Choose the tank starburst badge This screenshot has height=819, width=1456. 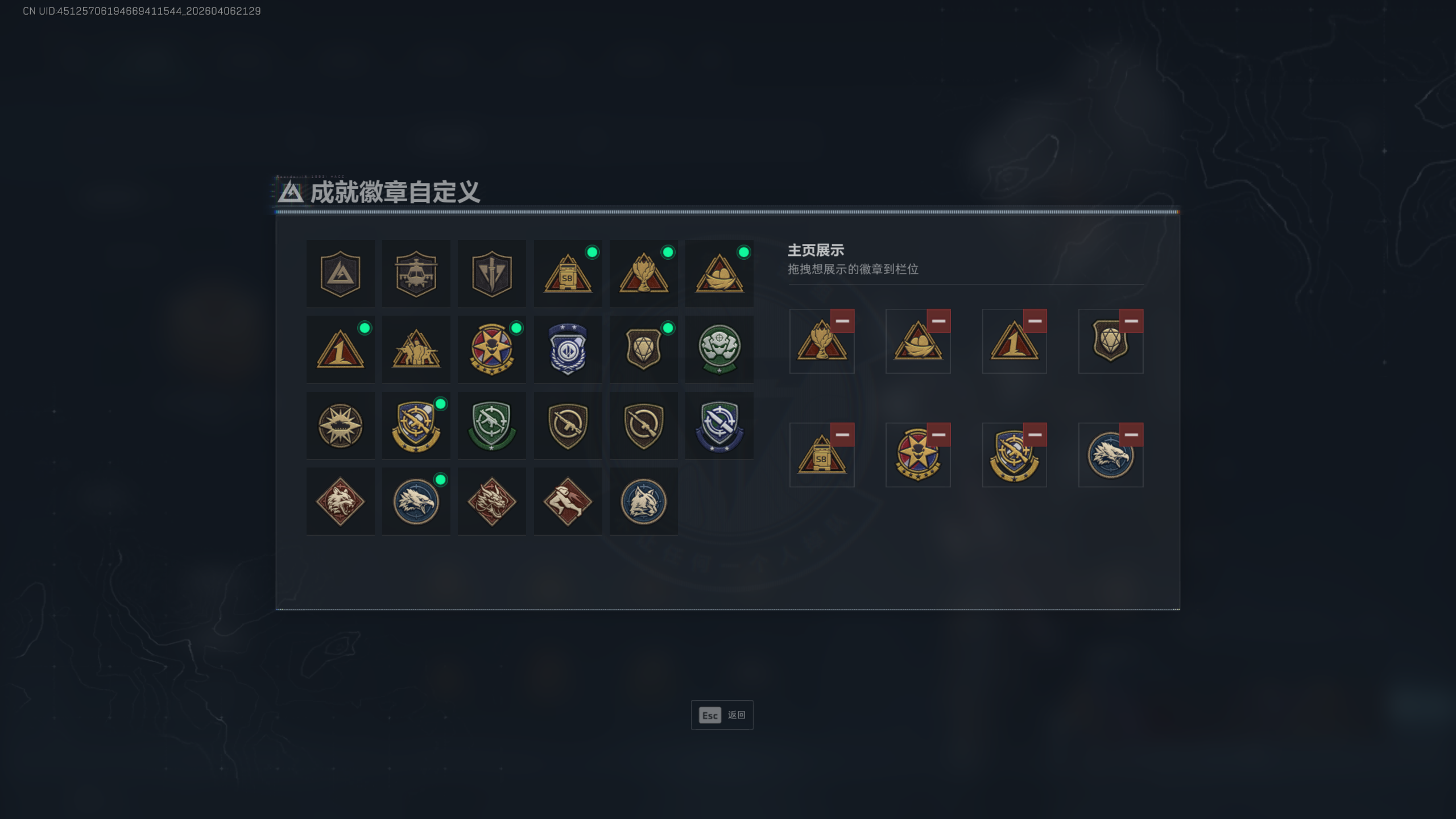click(x=340, y=425)
